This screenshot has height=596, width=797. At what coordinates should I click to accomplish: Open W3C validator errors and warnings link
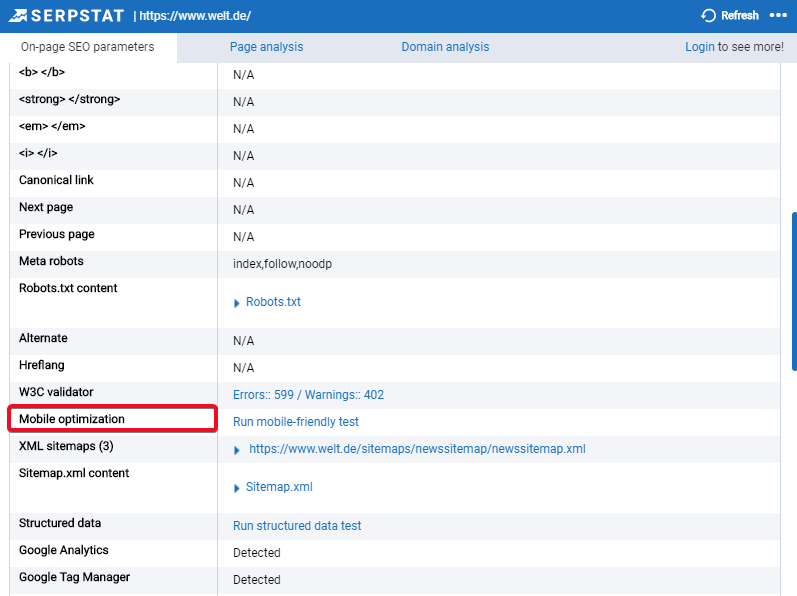pos(309,395)
